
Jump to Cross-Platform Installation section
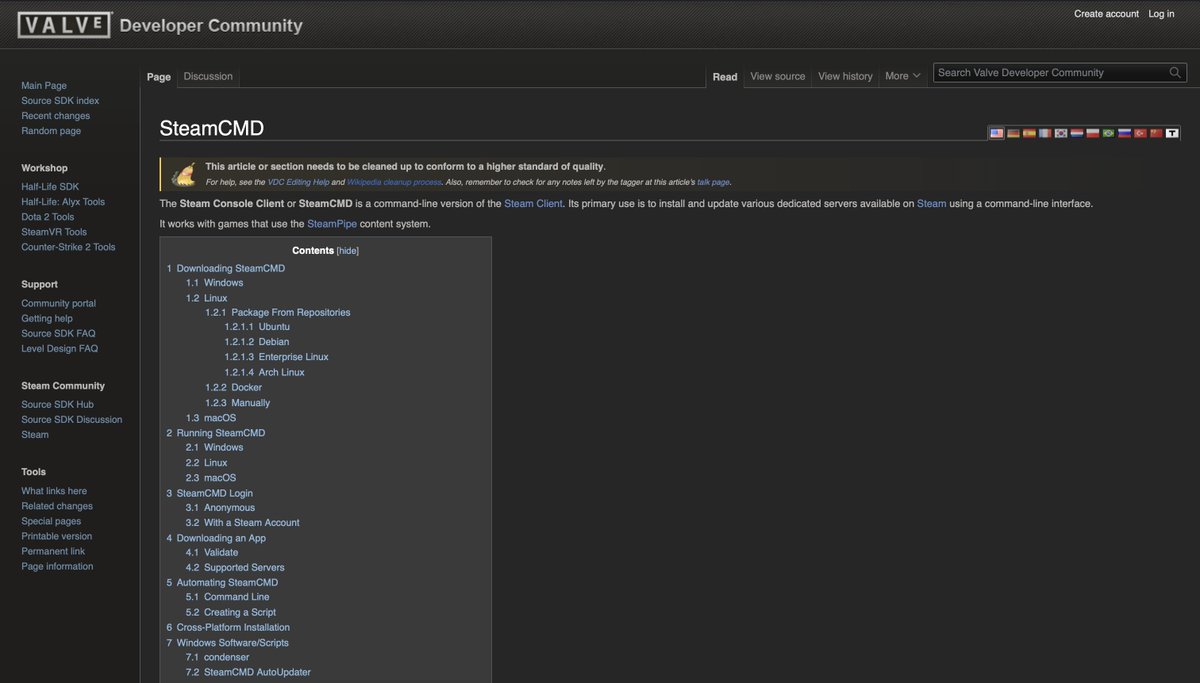point(228,627)
